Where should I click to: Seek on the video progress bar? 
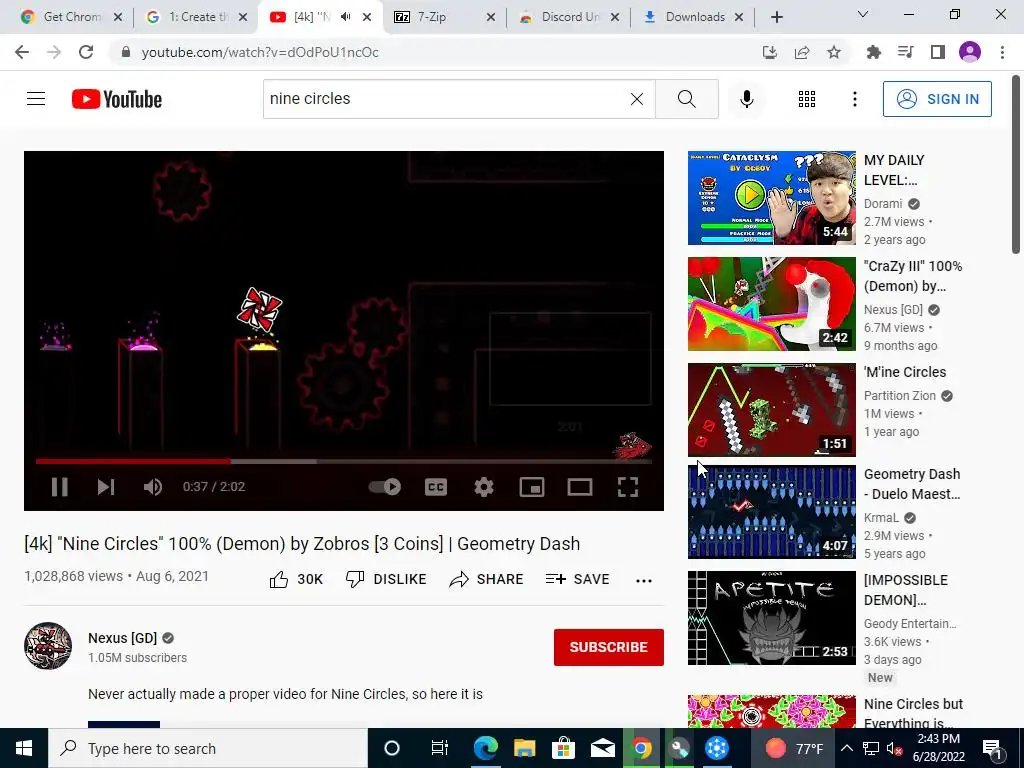(344, 461)
